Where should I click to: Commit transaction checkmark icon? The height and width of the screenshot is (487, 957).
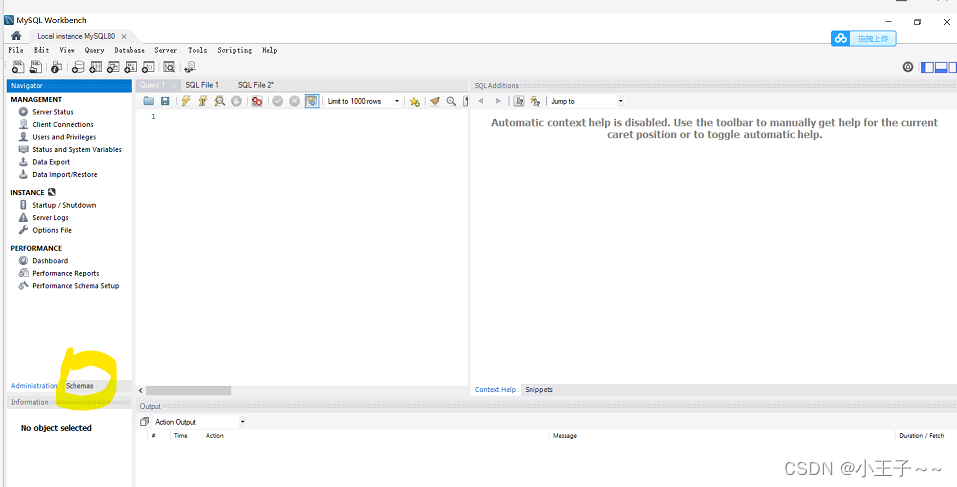point(278,101)
